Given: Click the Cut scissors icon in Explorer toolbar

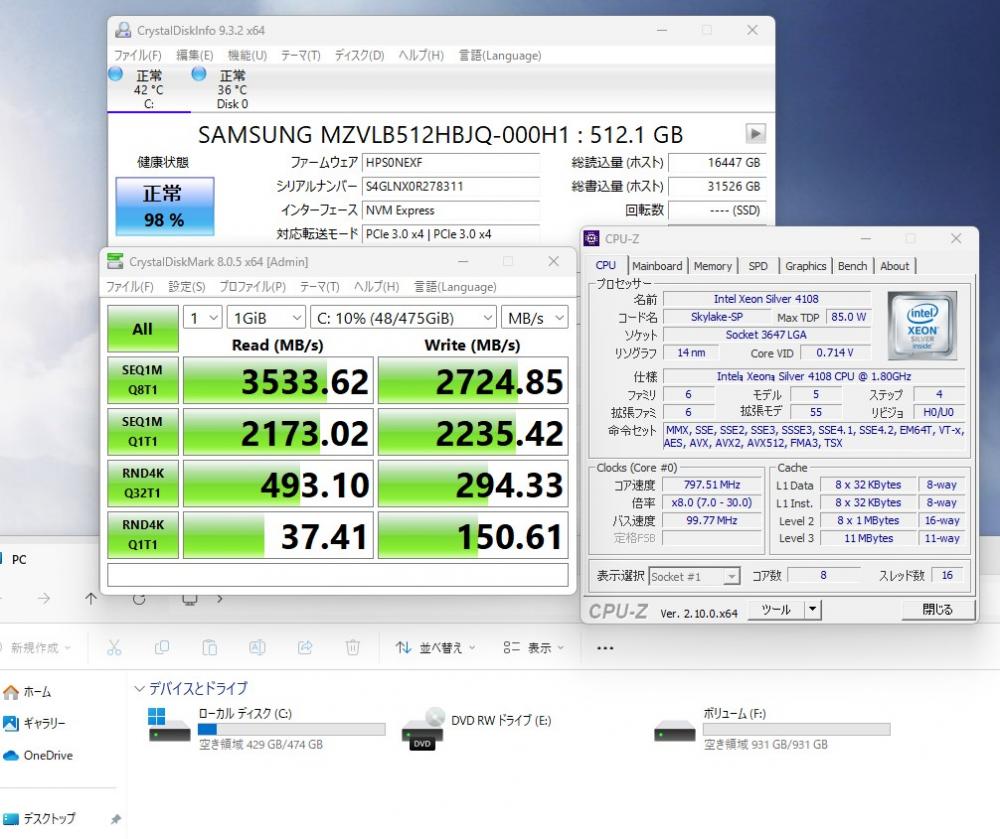Looking at the screenshot, I should pos(114,648).
